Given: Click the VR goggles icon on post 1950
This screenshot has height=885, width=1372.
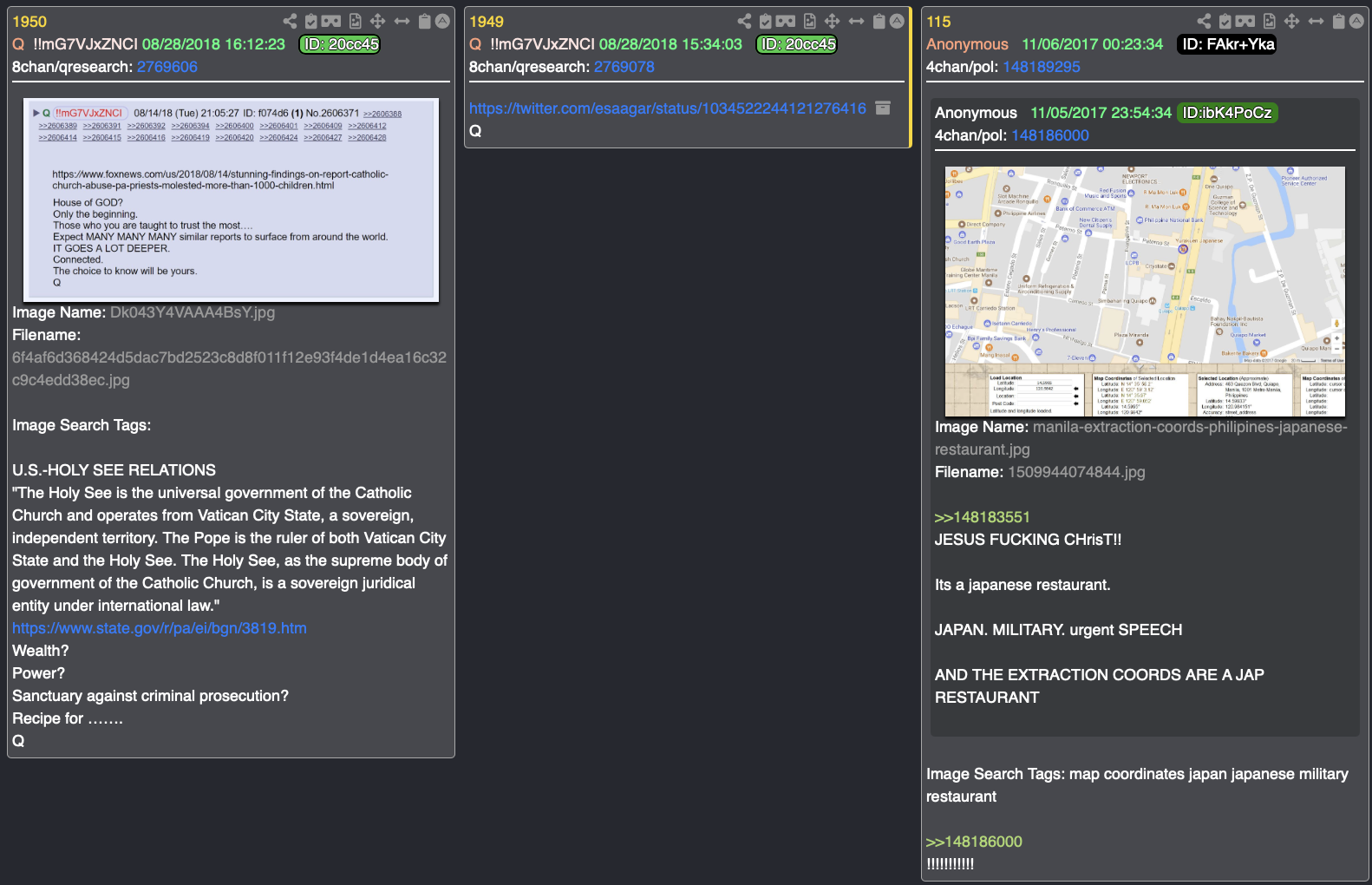Looking at the screenshot, I should coord(331,21).
